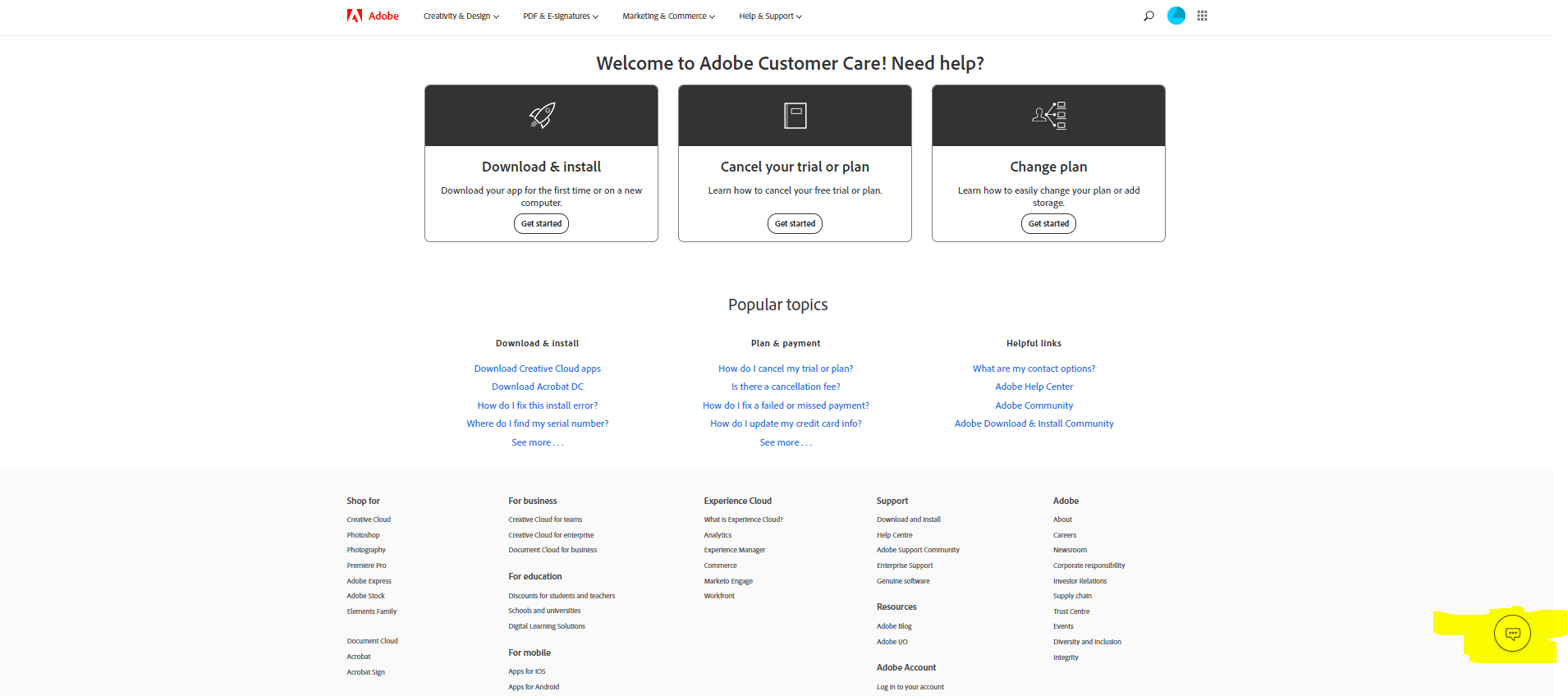Expand the Help & Support menu
Screen dimensions: 1568x696
770,16
